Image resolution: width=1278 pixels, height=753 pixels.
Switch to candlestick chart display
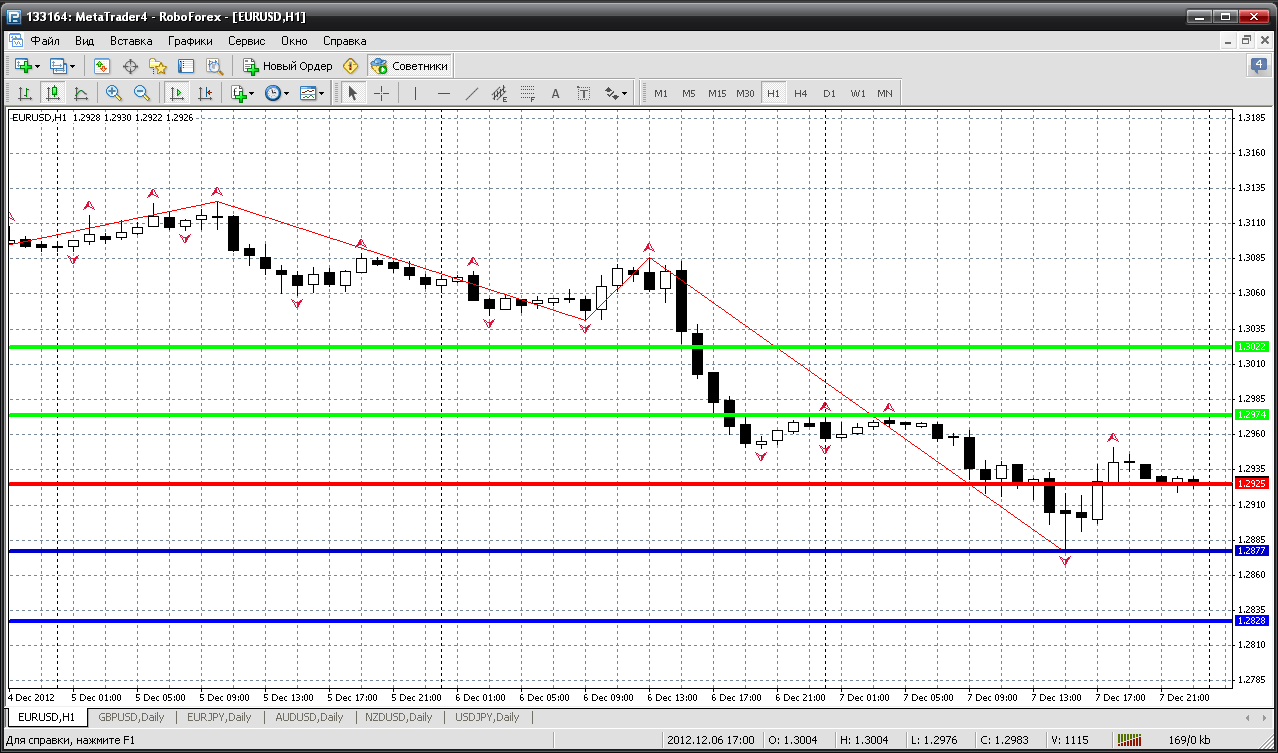tap(52, 93)
